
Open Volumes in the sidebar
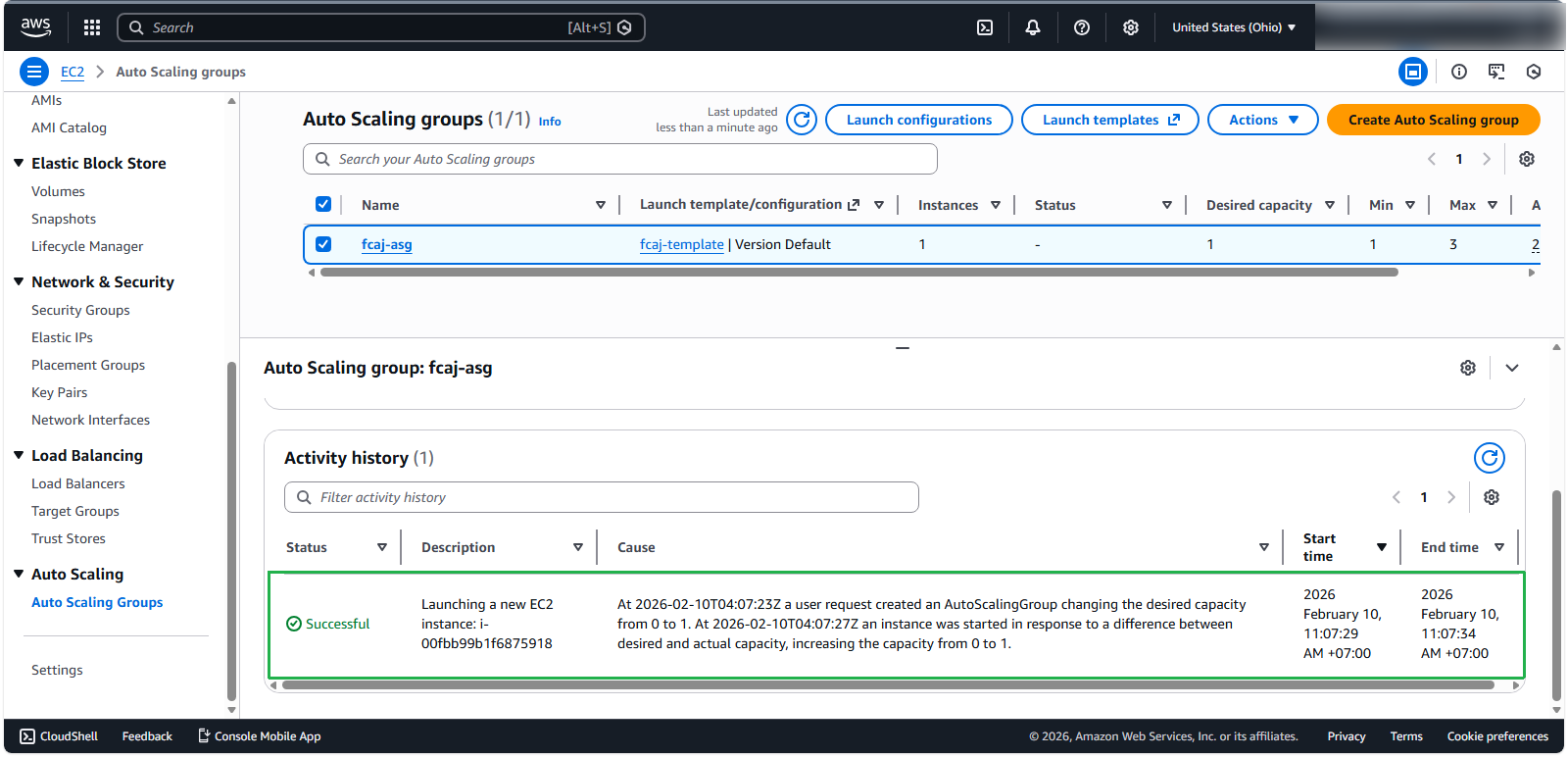(58, 191)
